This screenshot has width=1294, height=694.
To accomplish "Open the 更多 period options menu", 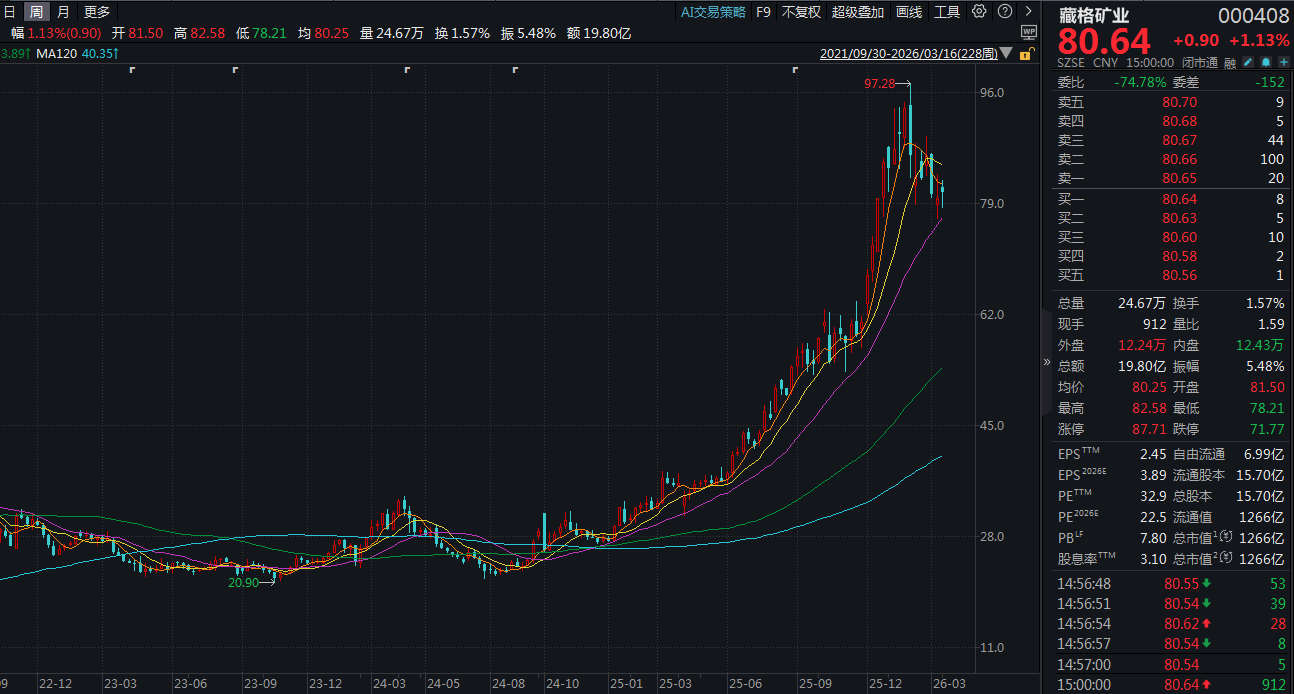I will 97,12.
